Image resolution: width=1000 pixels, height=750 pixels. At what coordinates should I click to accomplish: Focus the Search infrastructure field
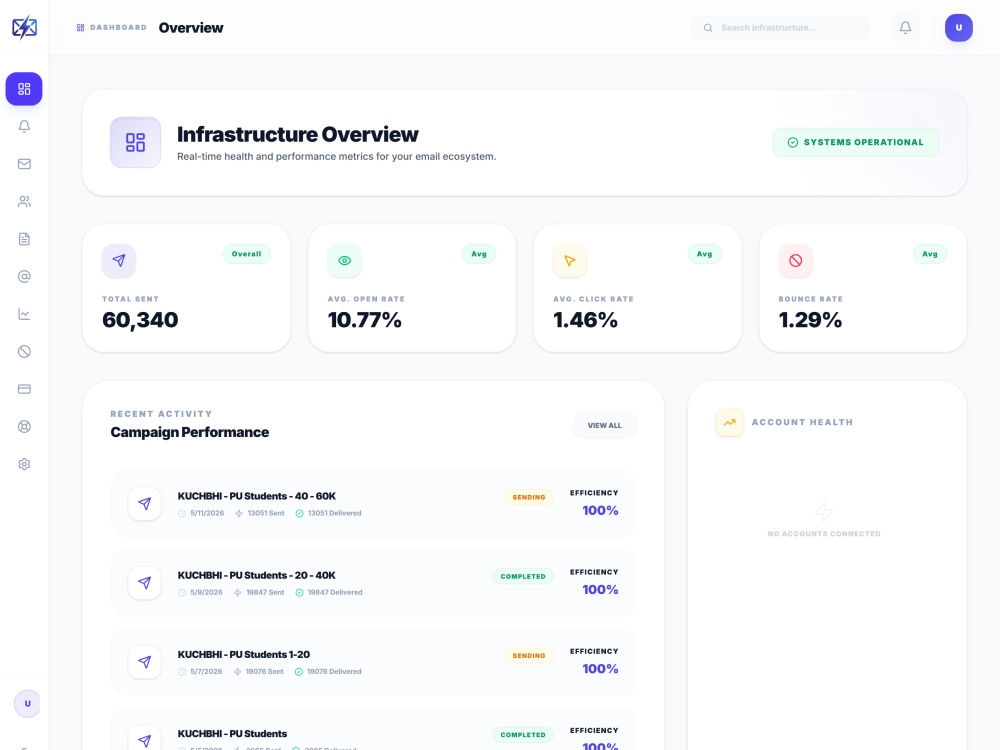click(780, 28)
